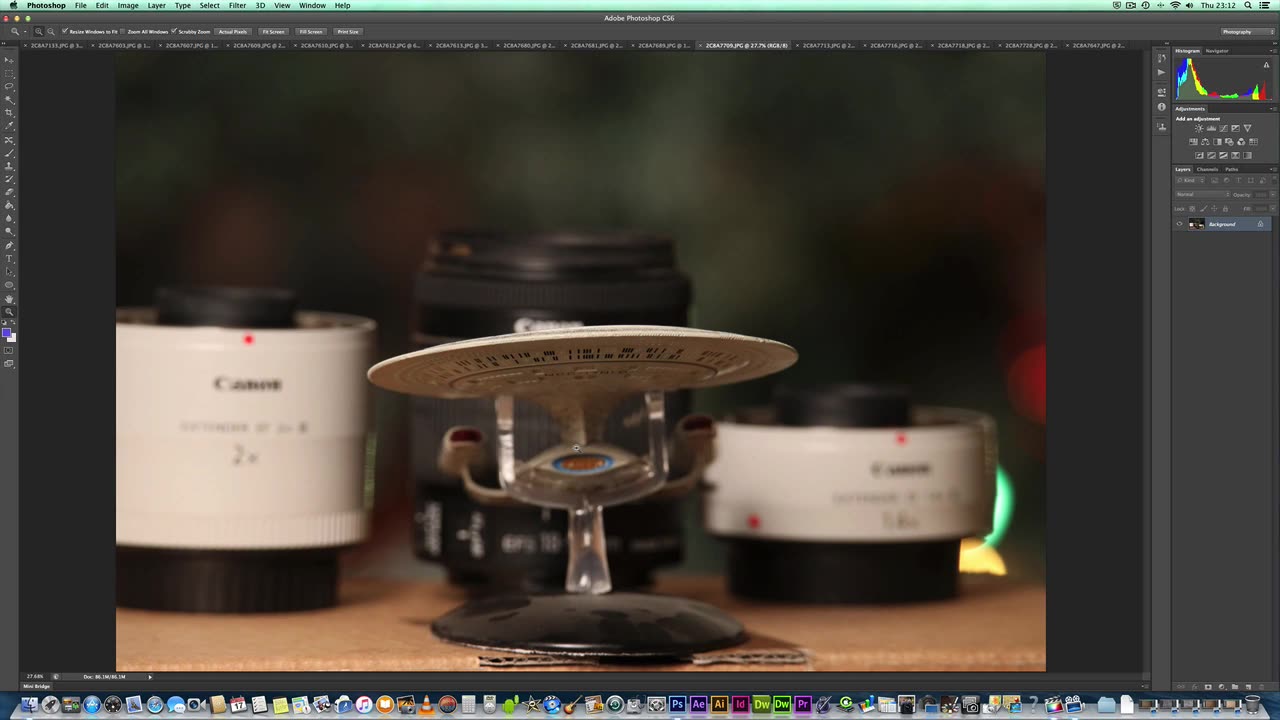Open the Fill slider dropdown arrow
The image size is (1280, 720).
(1273, 208)
